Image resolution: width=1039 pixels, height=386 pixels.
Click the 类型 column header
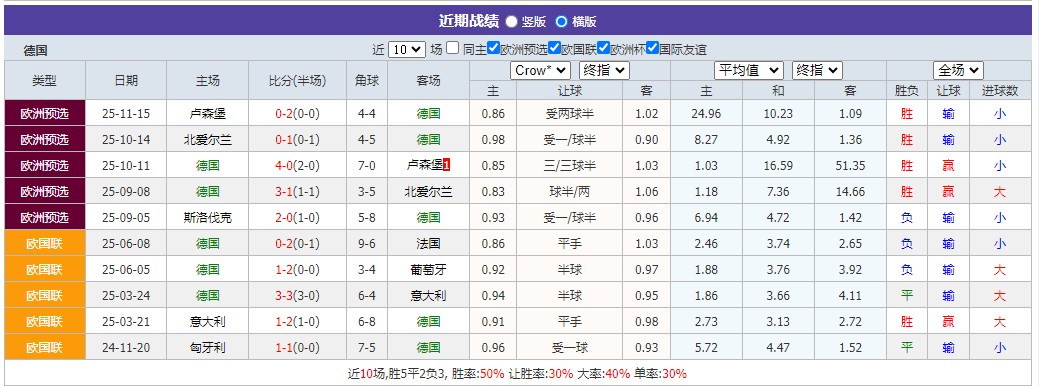pos(44,80)
